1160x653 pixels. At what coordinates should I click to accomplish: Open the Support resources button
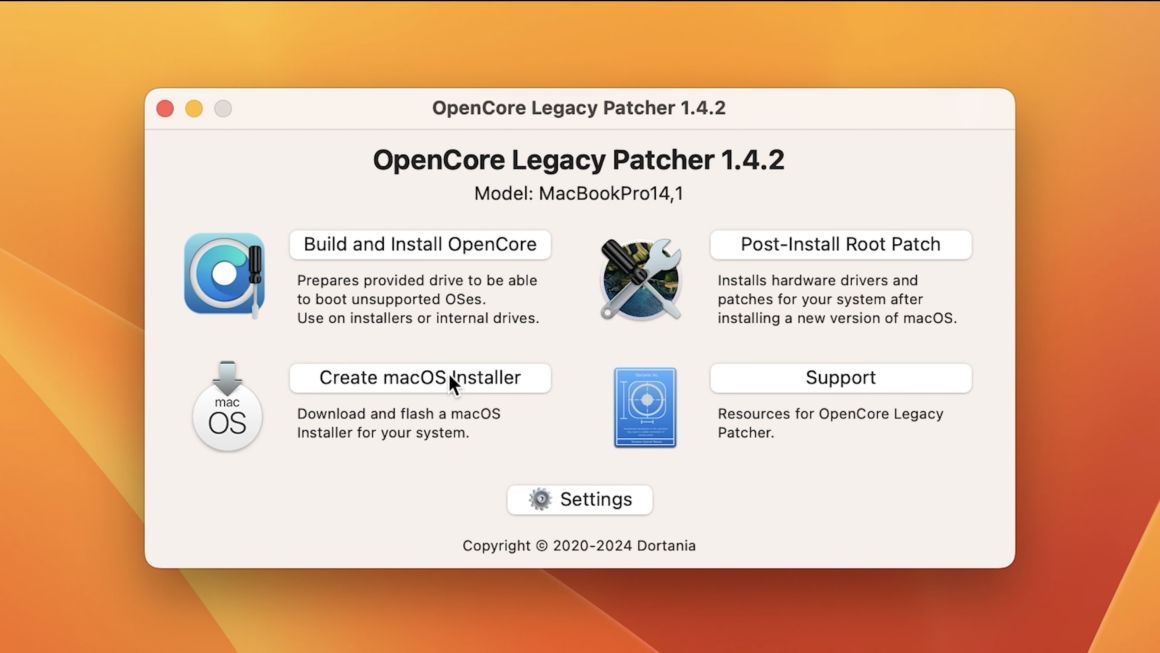(x=840, y=378)
